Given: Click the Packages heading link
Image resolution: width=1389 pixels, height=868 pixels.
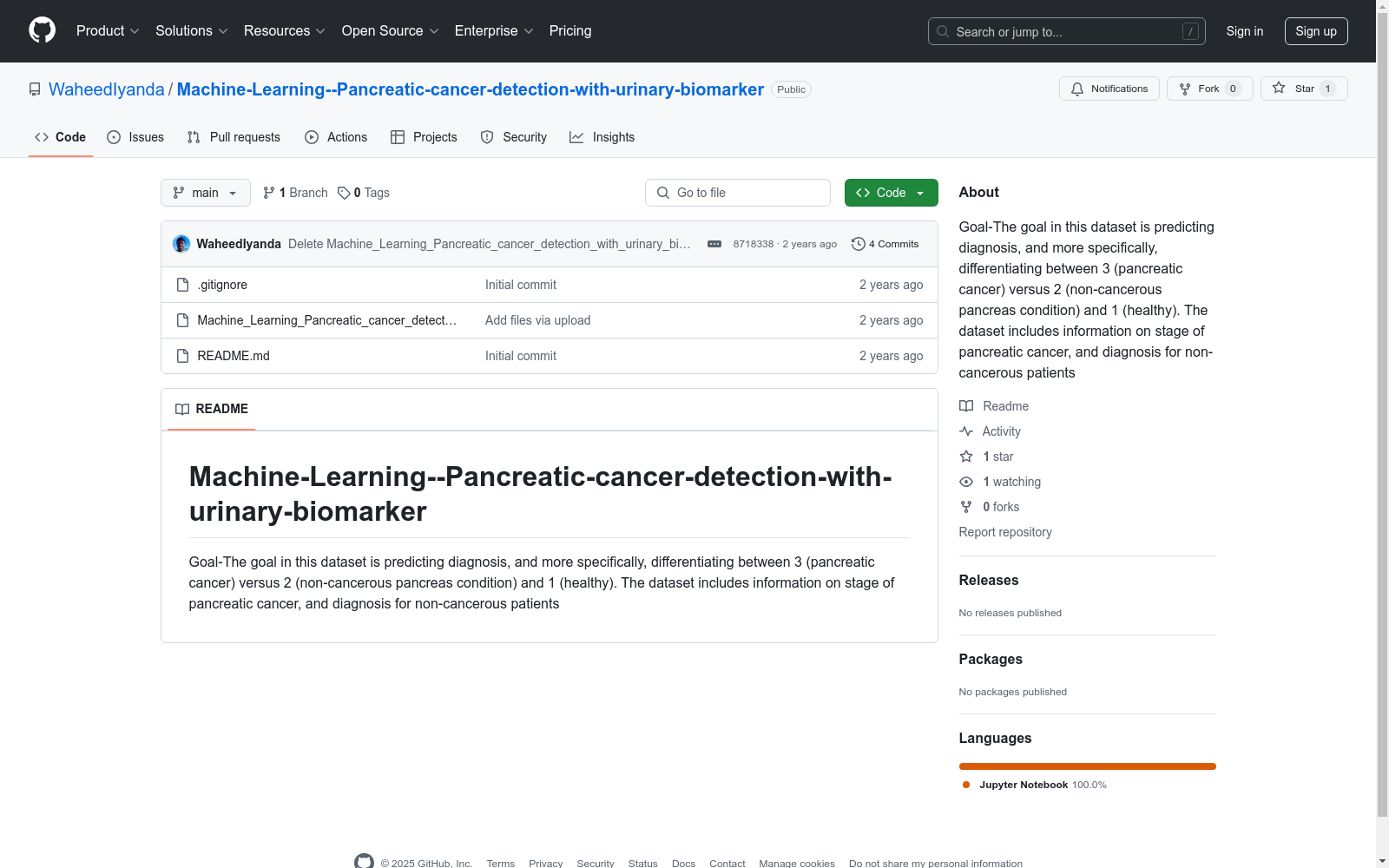Looking at the screenshot, I should [x=991, y=660].
